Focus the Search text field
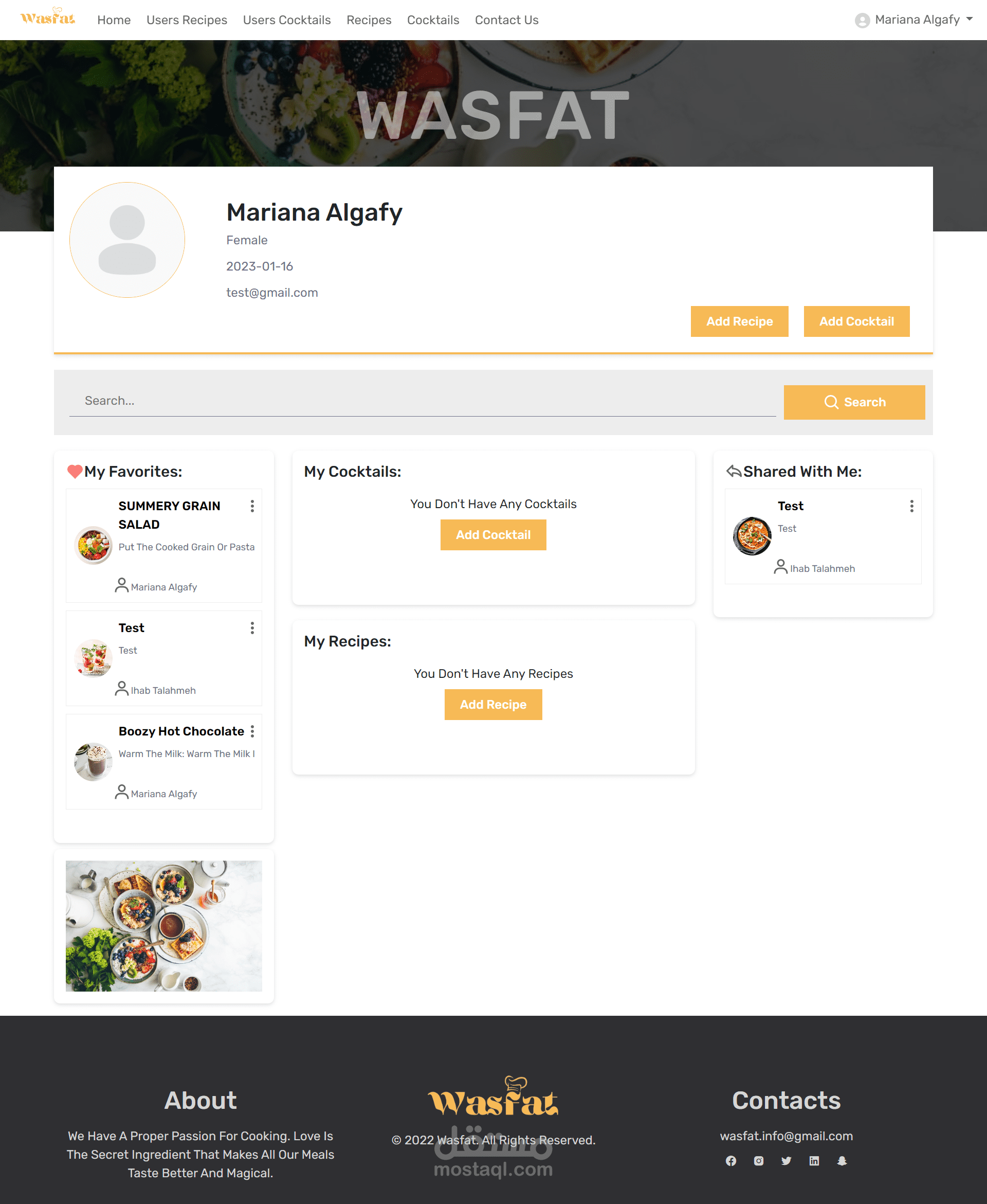987x1204 pixels. coord(423,401)
